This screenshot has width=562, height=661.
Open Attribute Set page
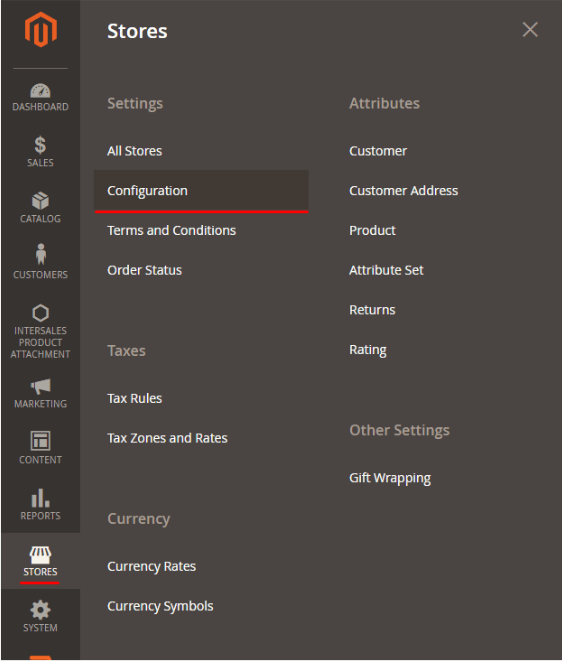point(386,270)
